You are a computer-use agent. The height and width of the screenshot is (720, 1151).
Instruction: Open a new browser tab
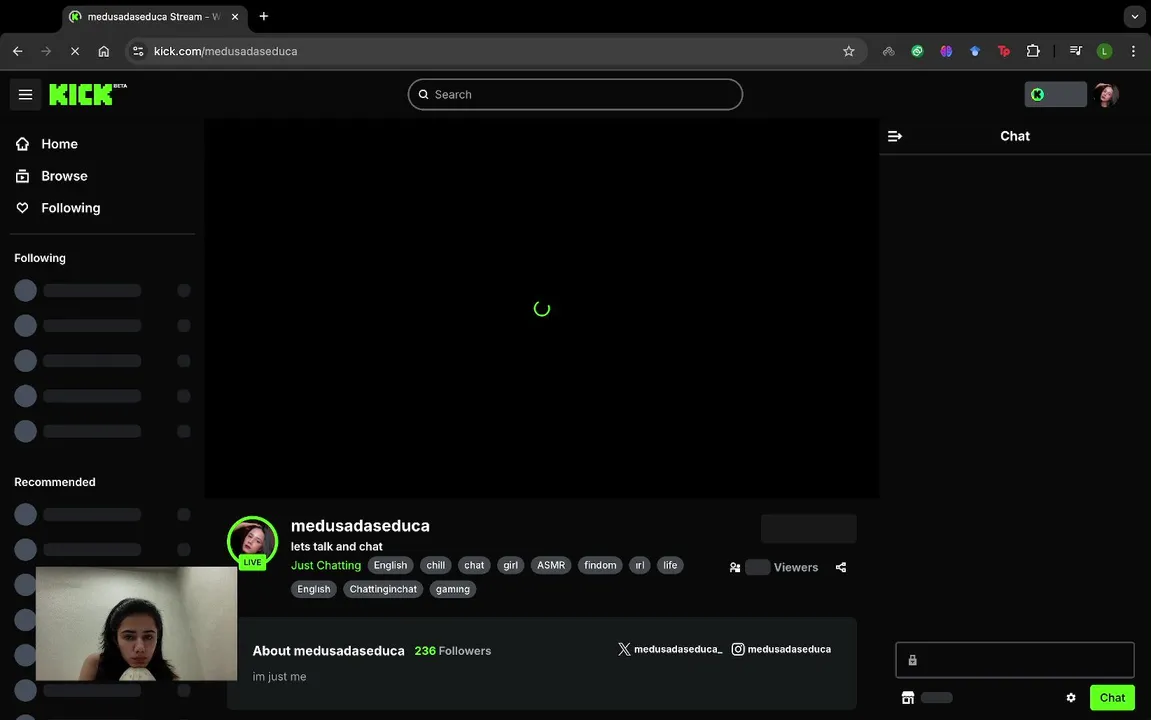click(x=264, y=16)
